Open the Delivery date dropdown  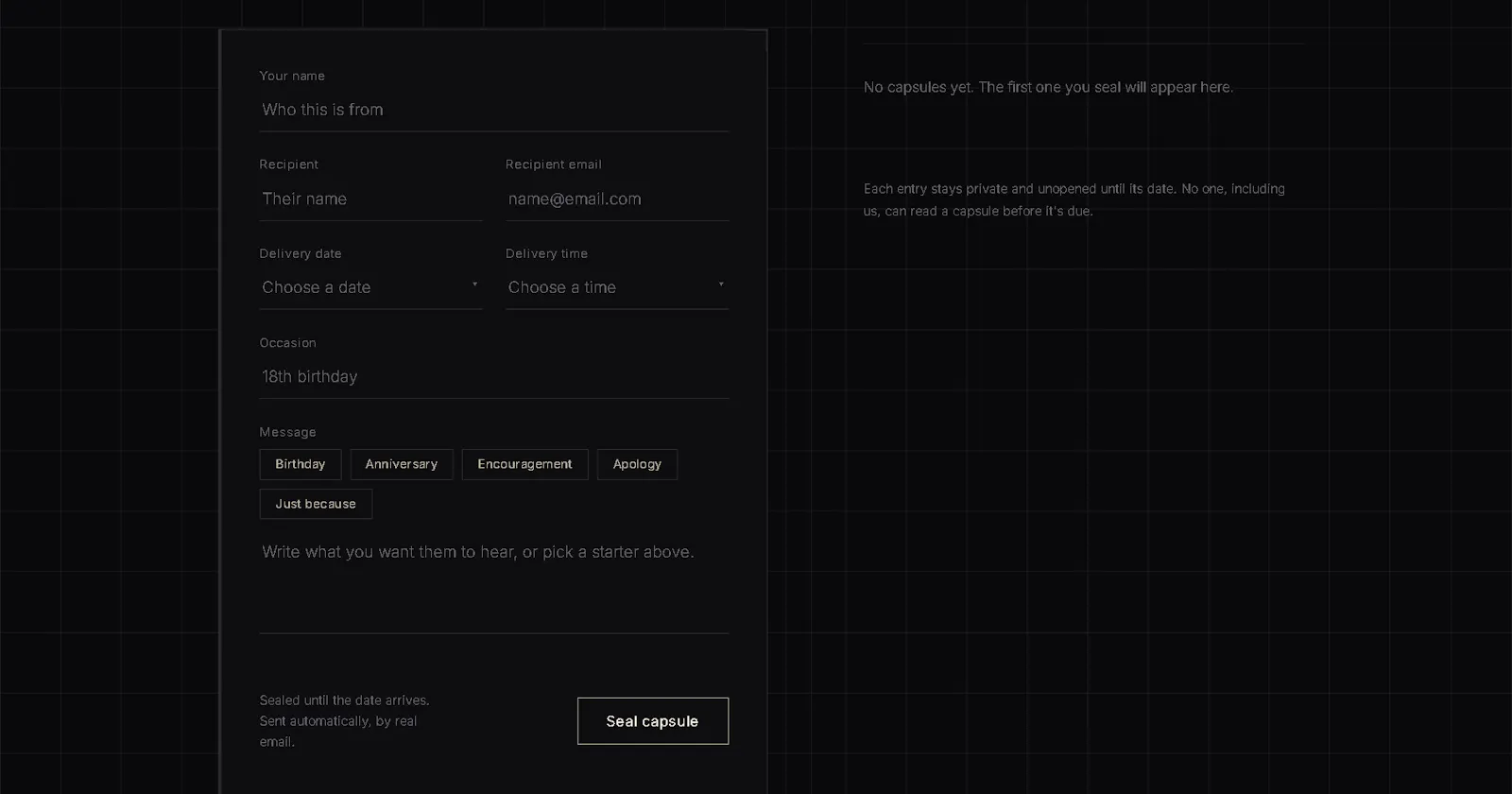[x=371, y=287]
